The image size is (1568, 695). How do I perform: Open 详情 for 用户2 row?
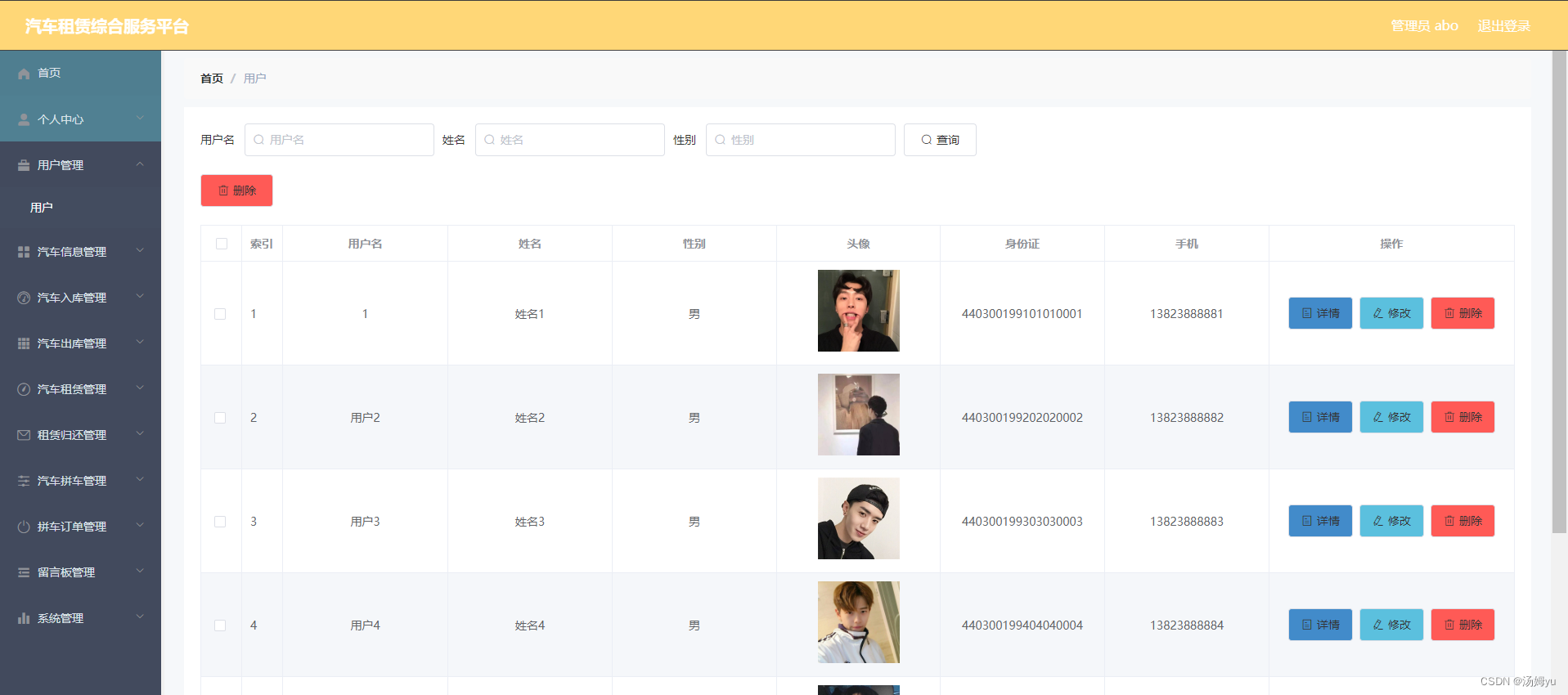(1320, 417)
